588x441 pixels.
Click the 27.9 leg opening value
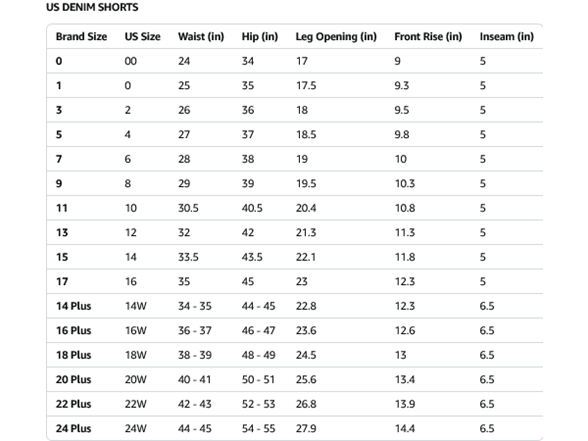point(306,428)
